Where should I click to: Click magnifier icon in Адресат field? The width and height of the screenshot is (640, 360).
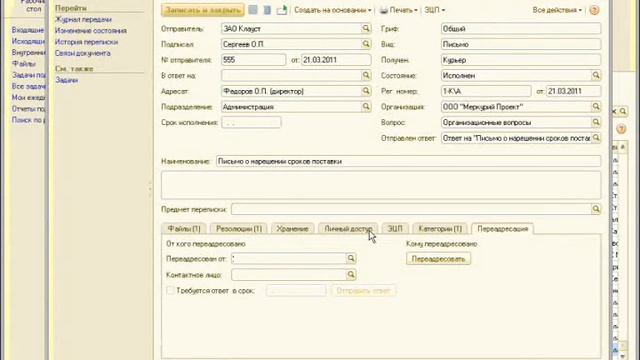tap(366, 91)
